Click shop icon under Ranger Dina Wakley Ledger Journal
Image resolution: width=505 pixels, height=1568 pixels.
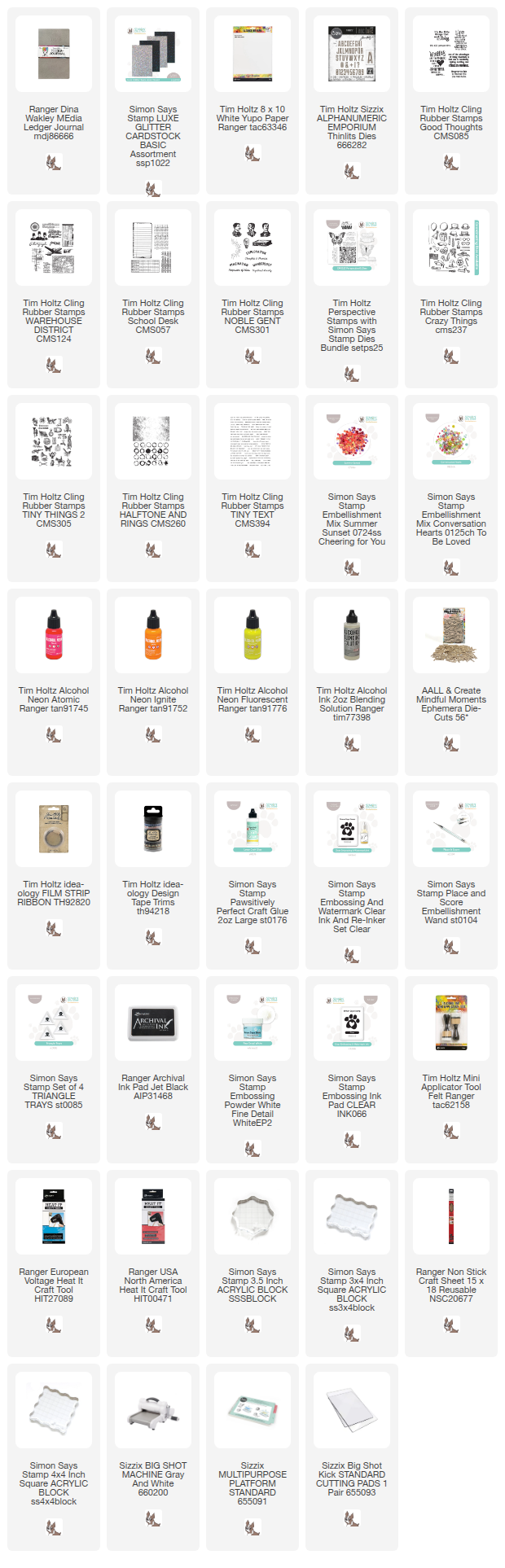(54, 162)
